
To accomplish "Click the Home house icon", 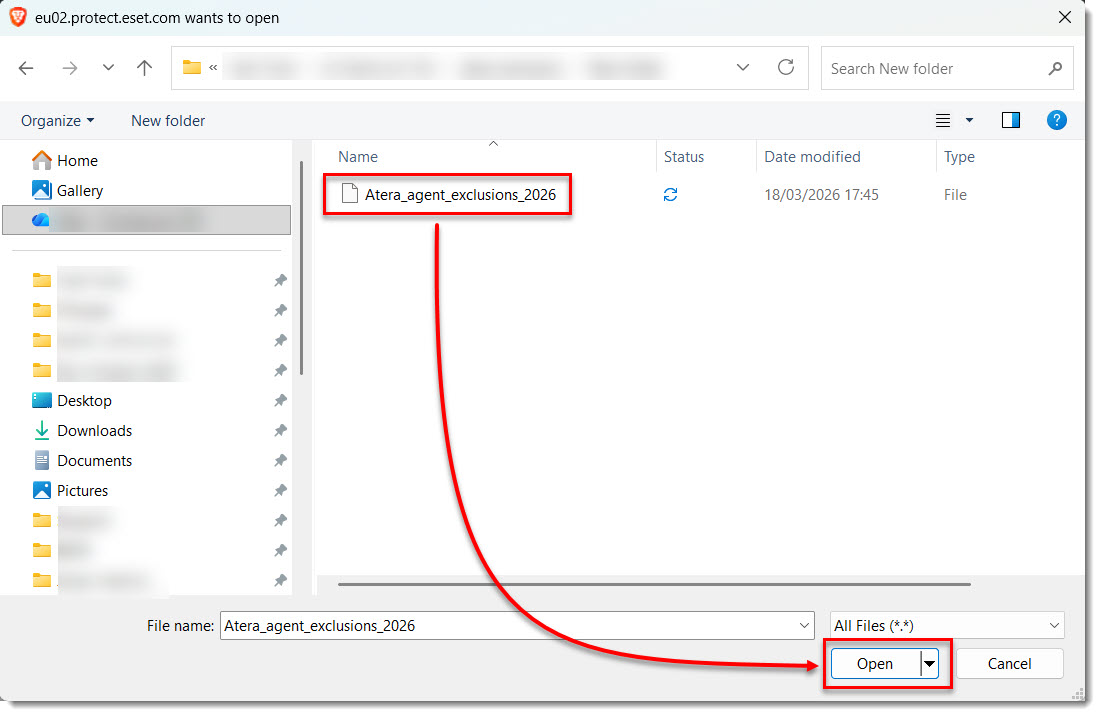I will click(x=41, y=161).
